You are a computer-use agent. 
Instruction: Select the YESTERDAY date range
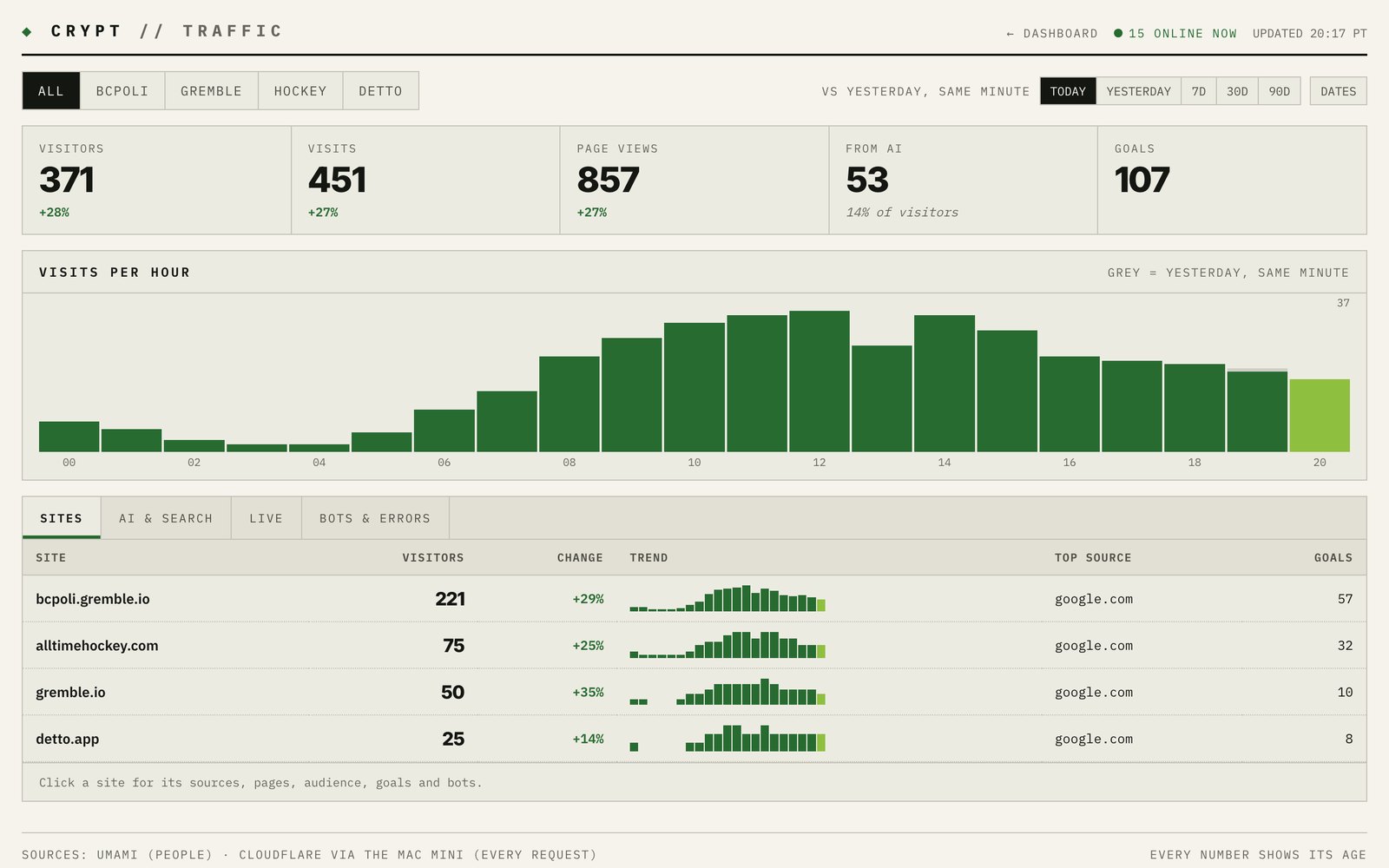tap(1138, 91)
